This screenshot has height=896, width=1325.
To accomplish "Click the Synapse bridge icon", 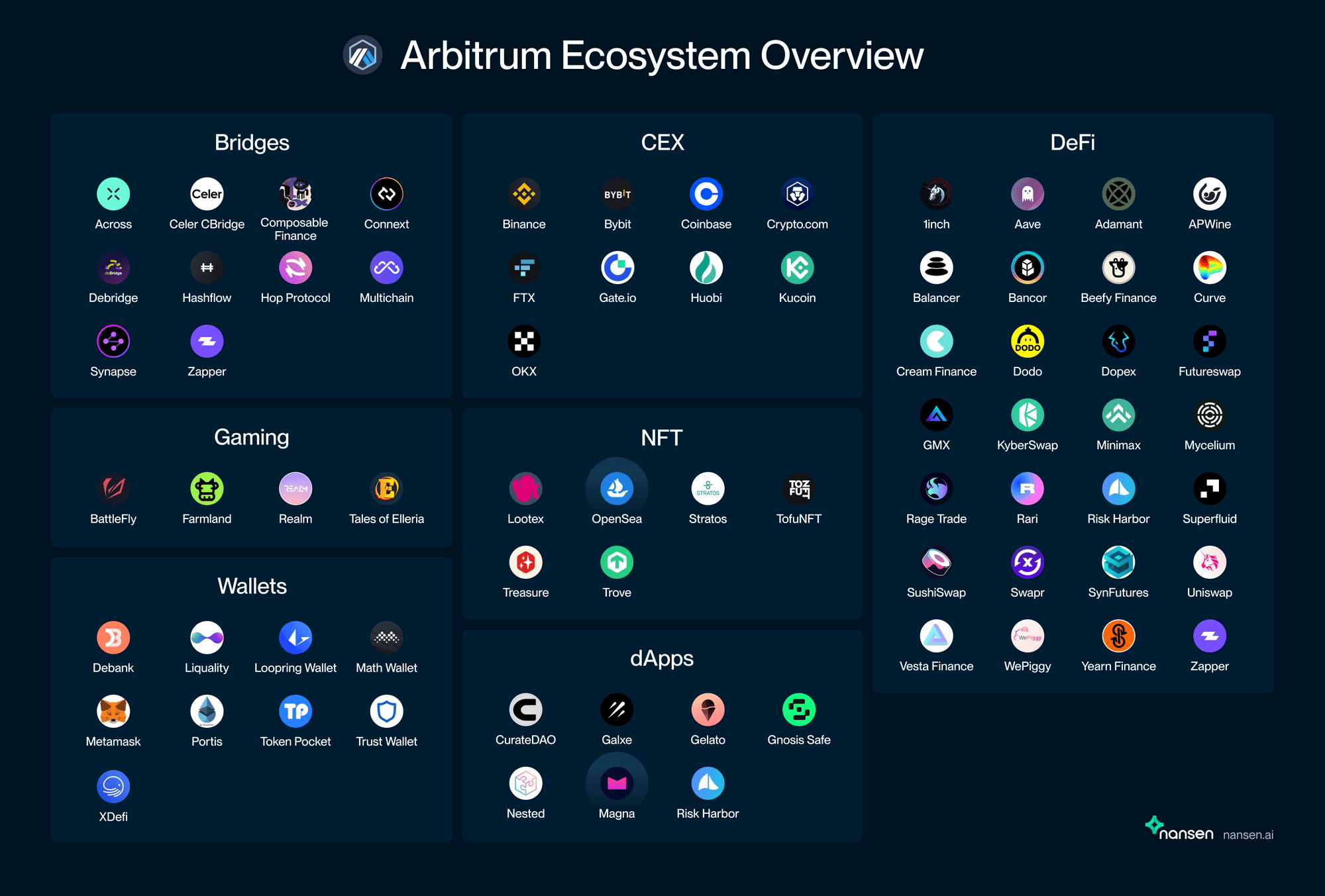I will tap(113, 340).
